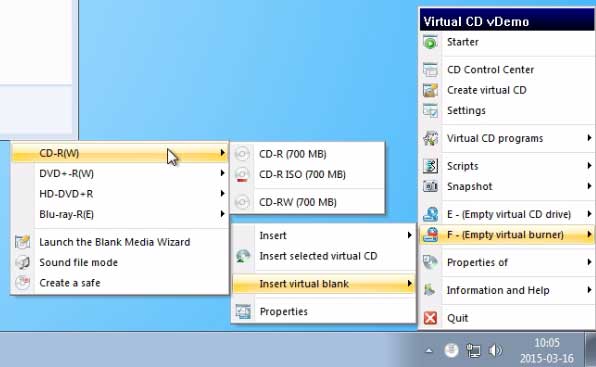The image size is (596, 367).
Task: Show hidden tray icons arrow
Action: pyautogui.click(x=429, y=350)
